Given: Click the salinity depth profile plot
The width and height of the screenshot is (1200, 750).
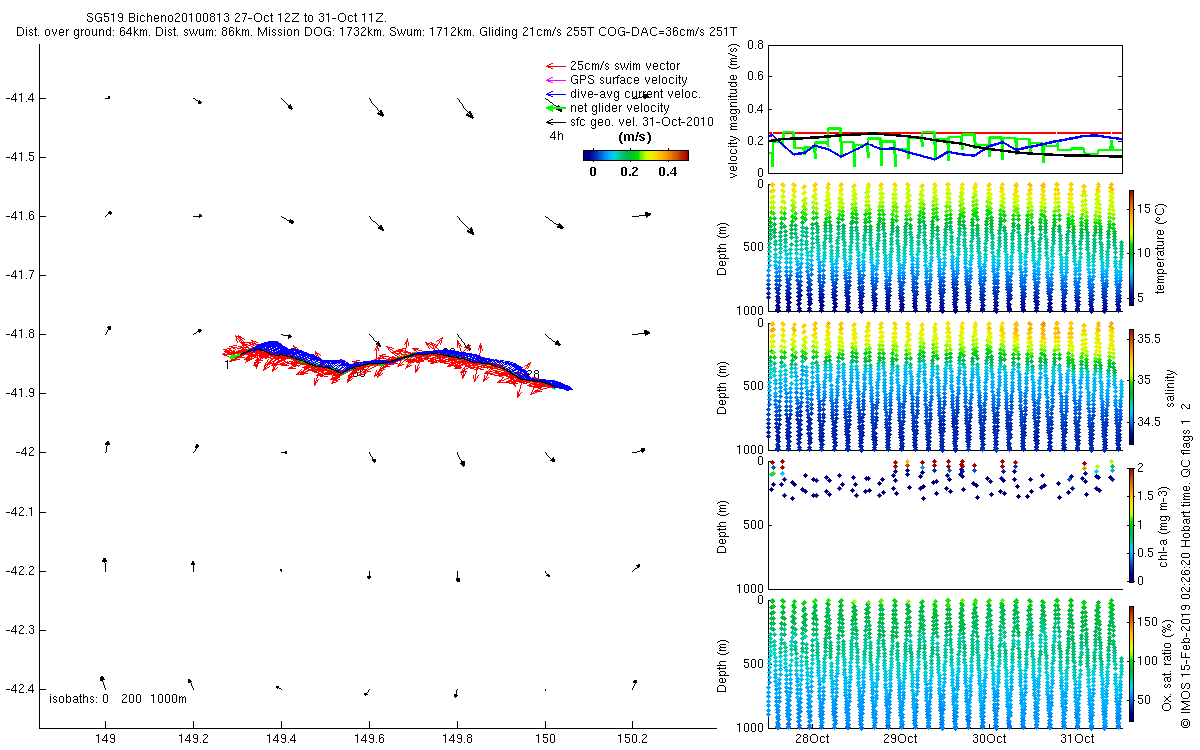Looking at the screenshot, I should coord(945,386).
